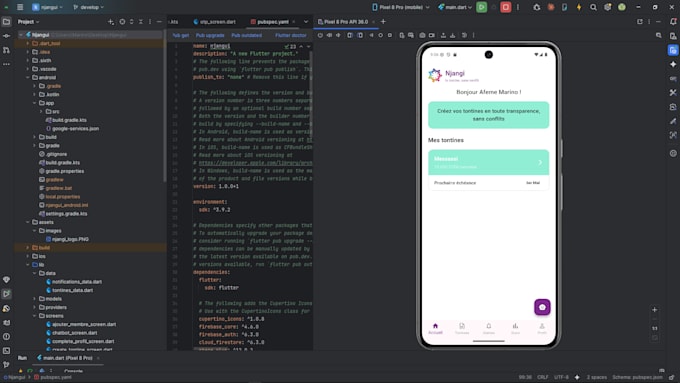The image size is (680, 383).
Task: Open Project view mode dropdown
Action: (x=28, y=22)
